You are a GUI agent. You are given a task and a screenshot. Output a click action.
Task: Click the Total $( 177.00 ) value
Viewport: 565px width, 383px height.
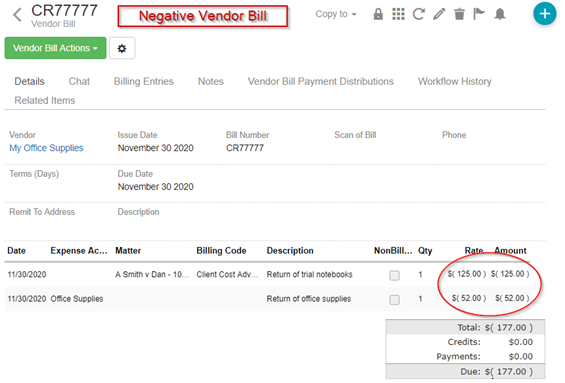[509, 328]
